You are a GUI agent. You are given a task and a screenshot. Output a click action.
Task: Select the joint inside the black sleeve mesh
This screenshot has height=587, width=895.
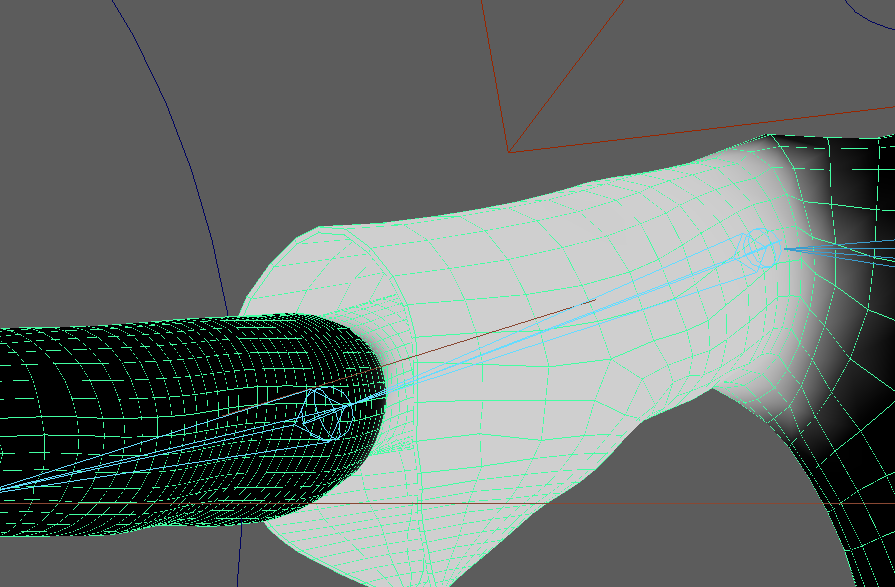click(326, 412)
